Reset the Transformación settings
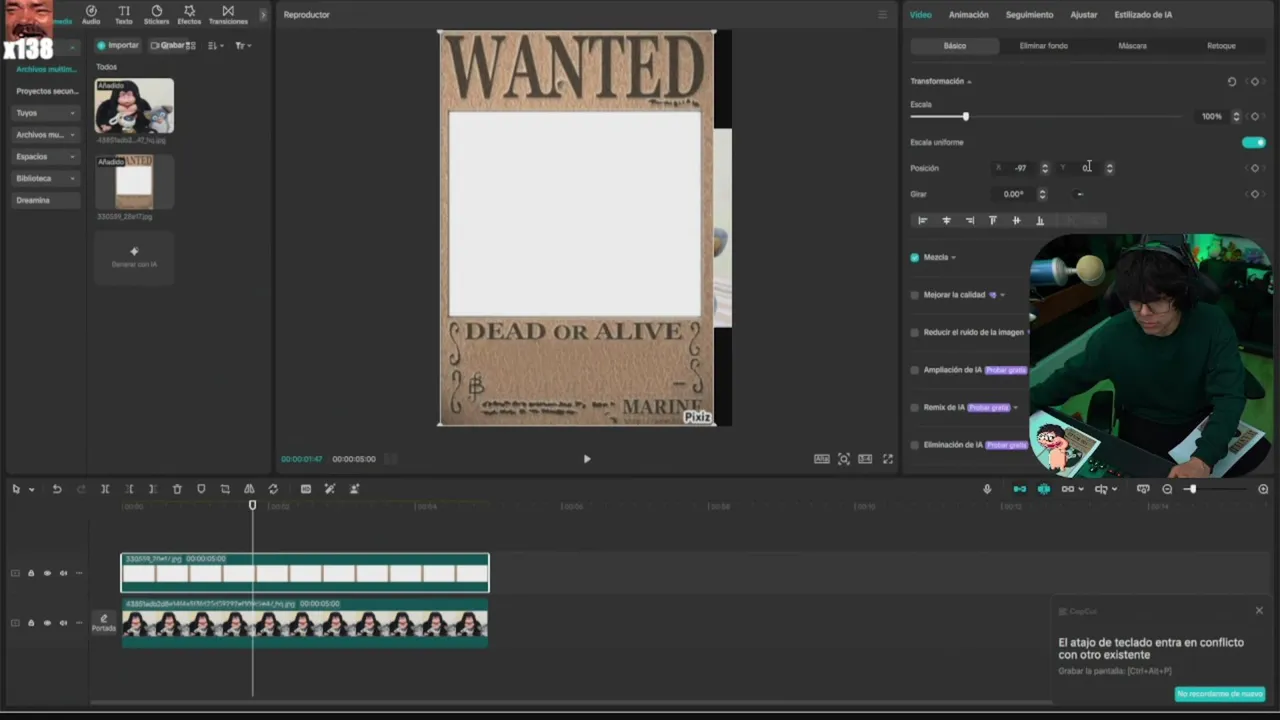Image resolution: width=1280 pixels, height=720 pixels. tap(1232, 82)
